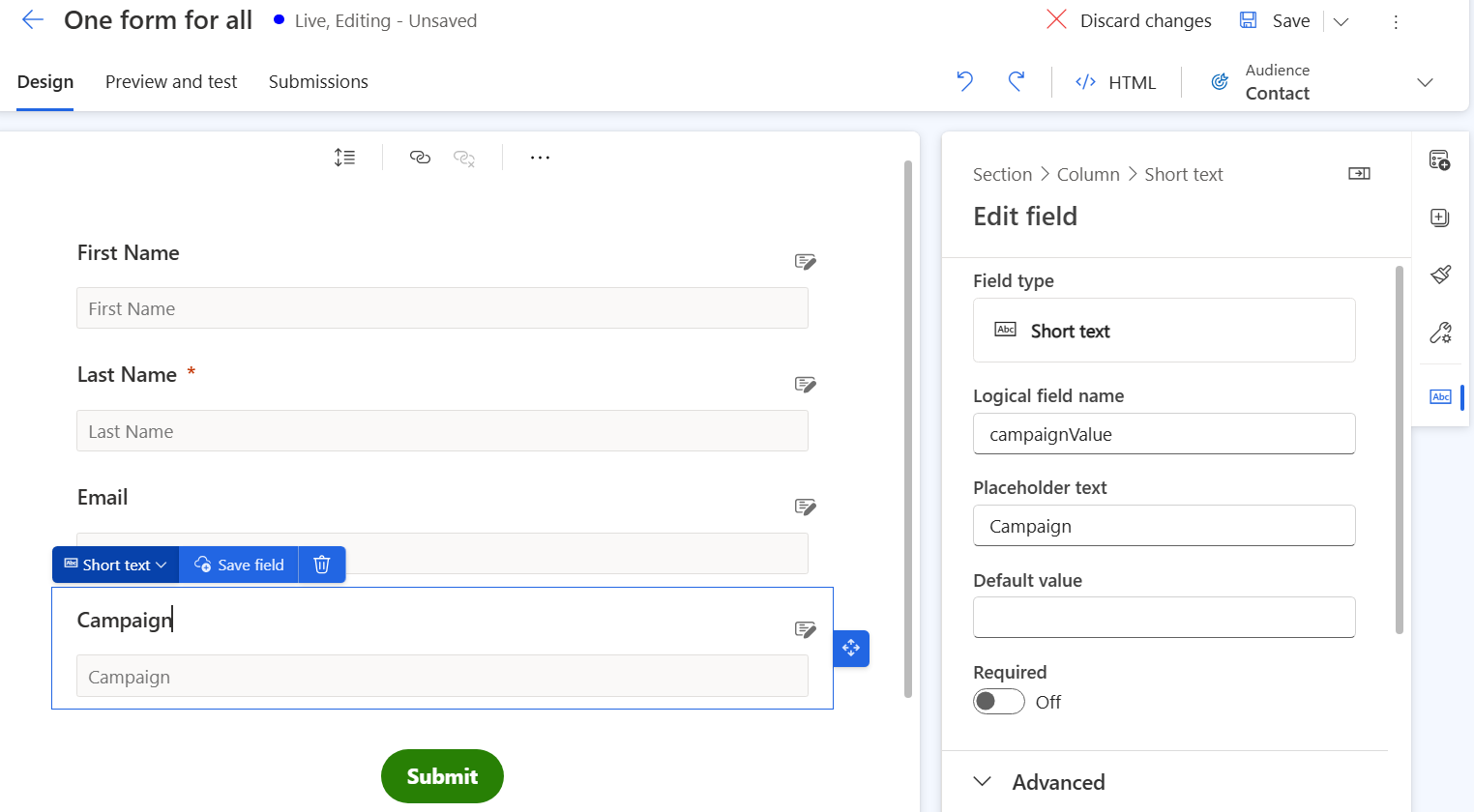Screen dimensions: 1474x812
Task: Open the HTML editor view
Action: click(1117, 82)
